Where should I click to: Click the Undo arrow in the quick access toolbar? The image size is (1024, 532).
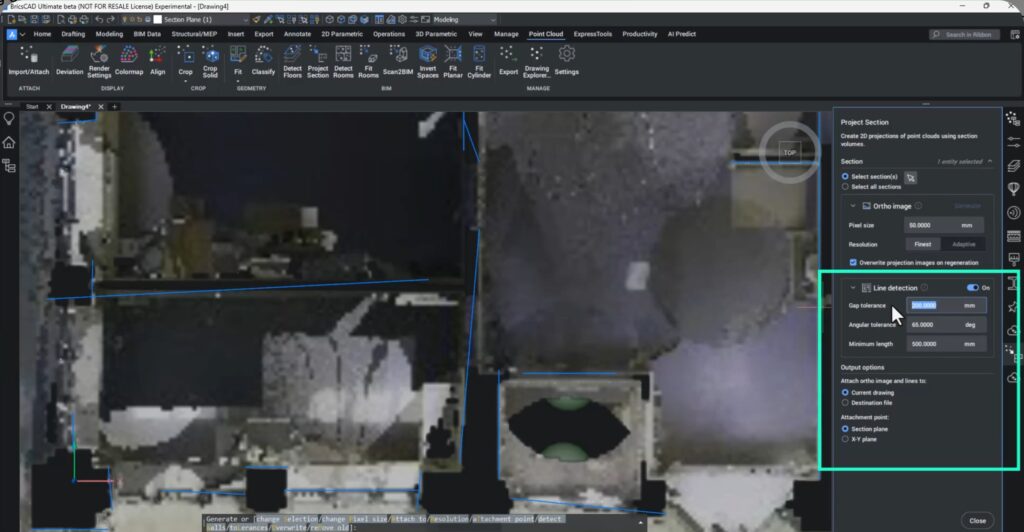(100, 20)
